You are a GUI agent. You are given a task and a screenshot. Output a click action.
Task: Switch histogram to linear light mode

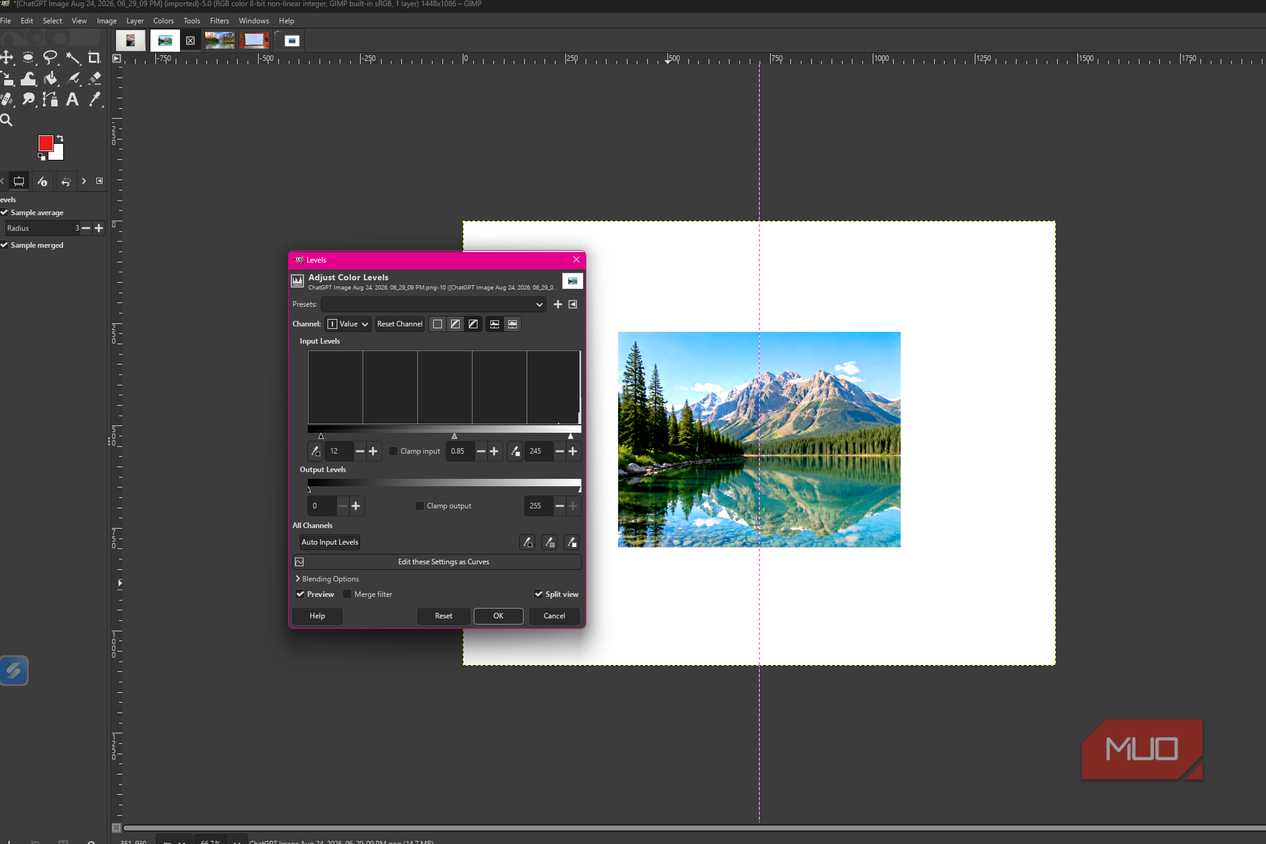[437, 324]
